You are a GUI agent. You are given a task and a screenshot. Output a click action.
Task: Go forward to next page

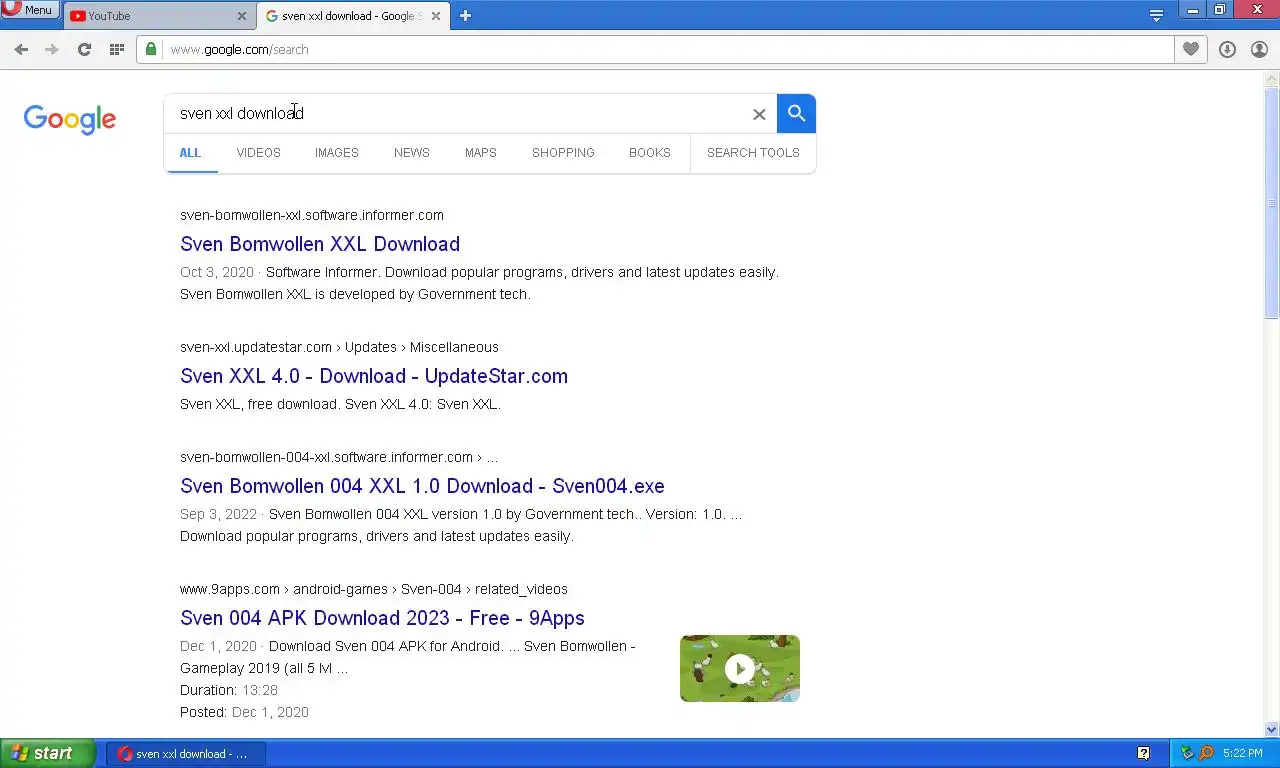52,49
